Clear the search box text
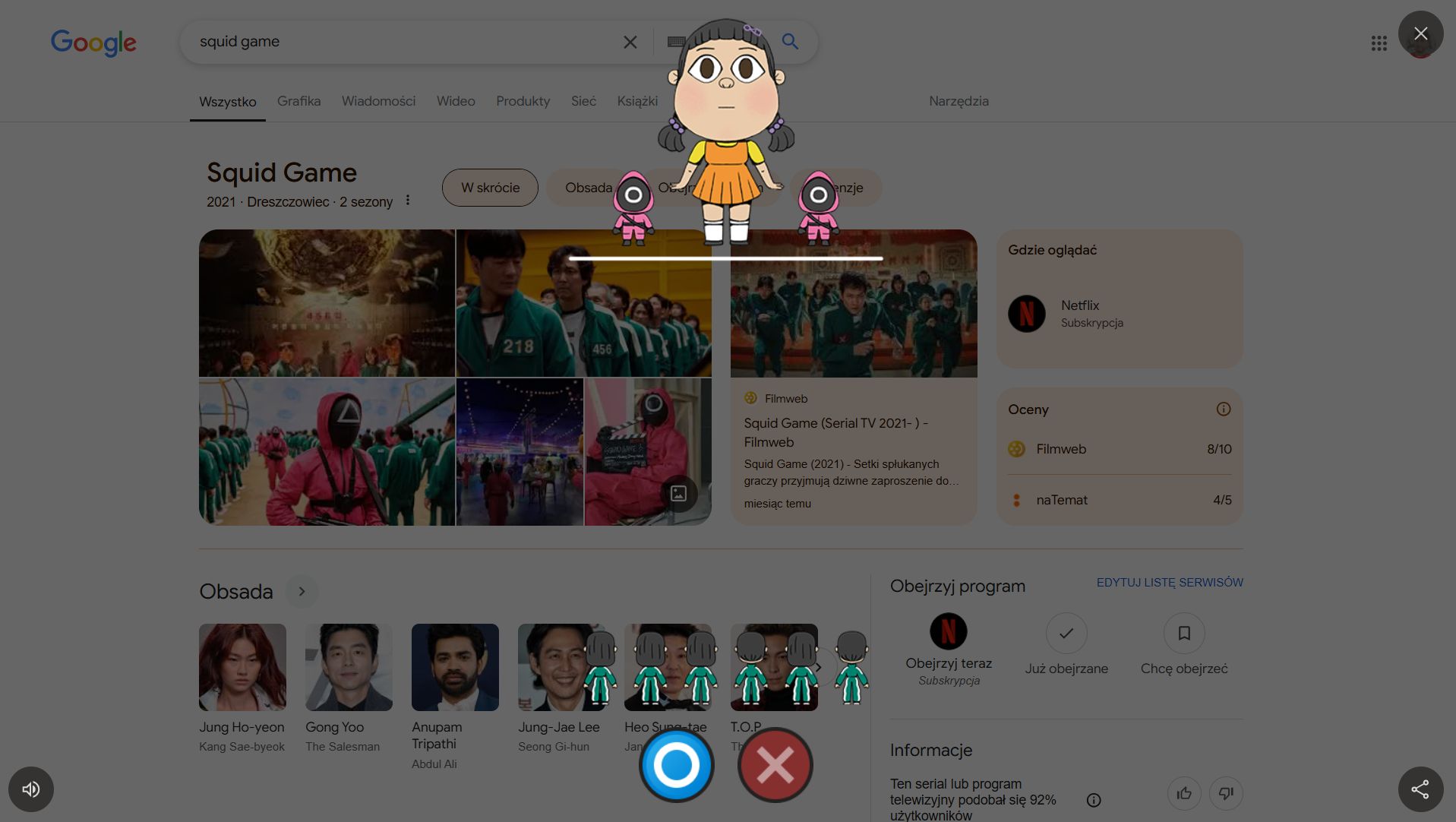The height and width of the screenshot is (822, 1456). click(x=630, y=43)
